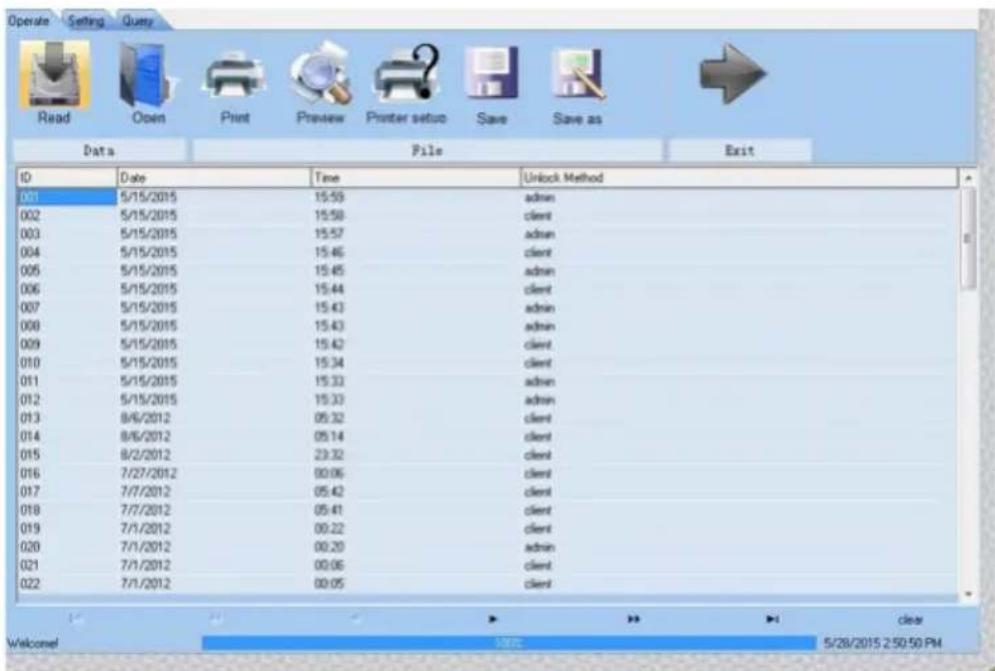This screenshot has height=671, width=995.
Task: Click the Time column header
Action: [x=415, y=178]
